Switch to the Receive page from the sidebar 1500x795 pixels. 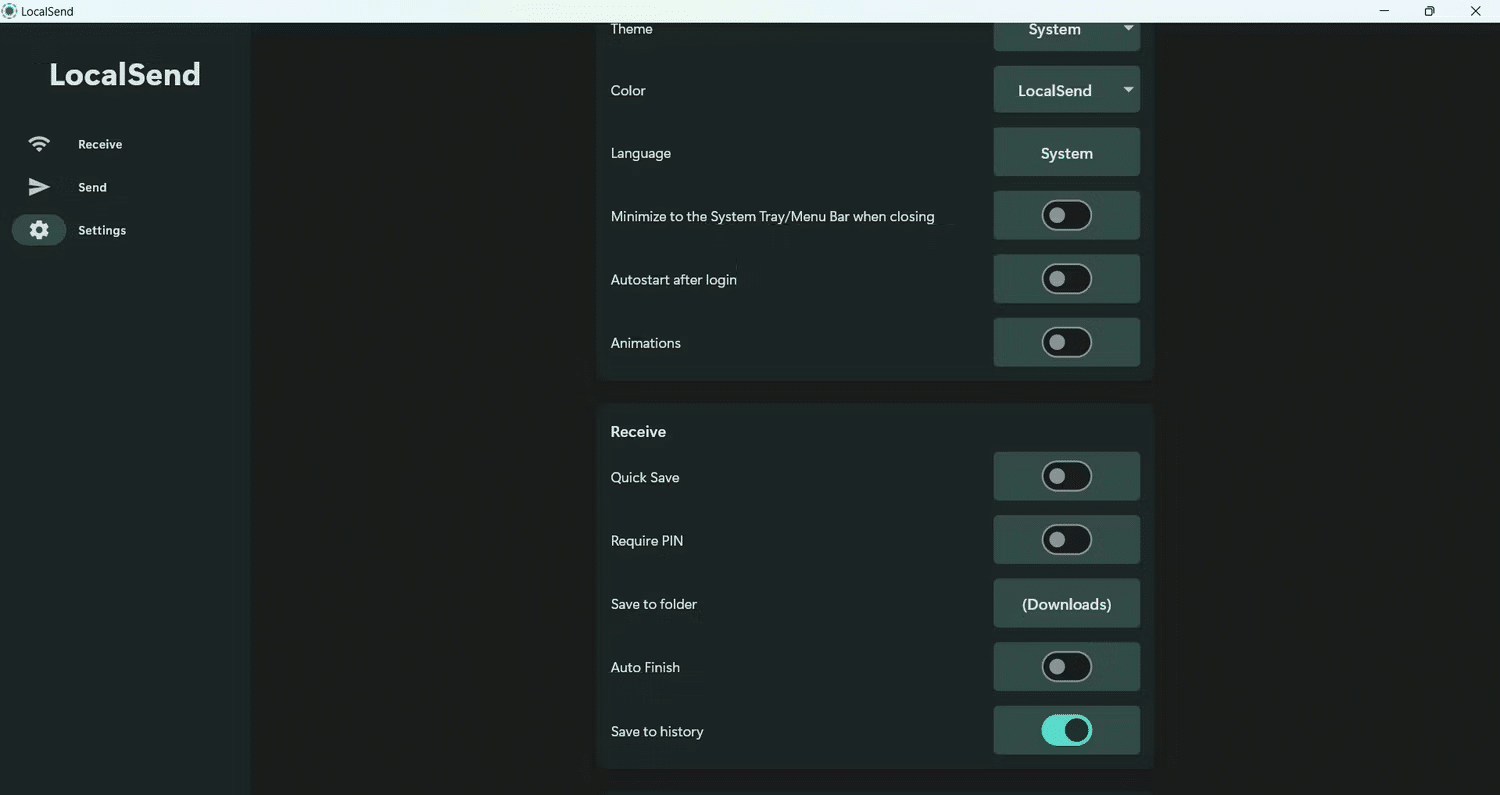pyautogui.click(x=99, y=143)
